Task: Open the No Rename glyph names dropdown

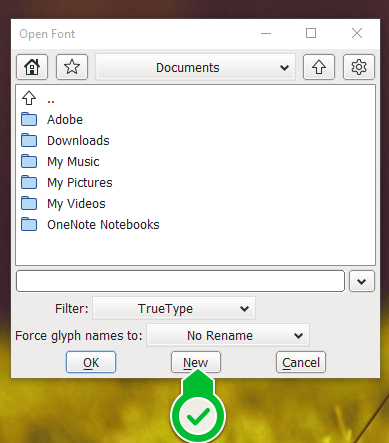Action: tap(228, 335)
